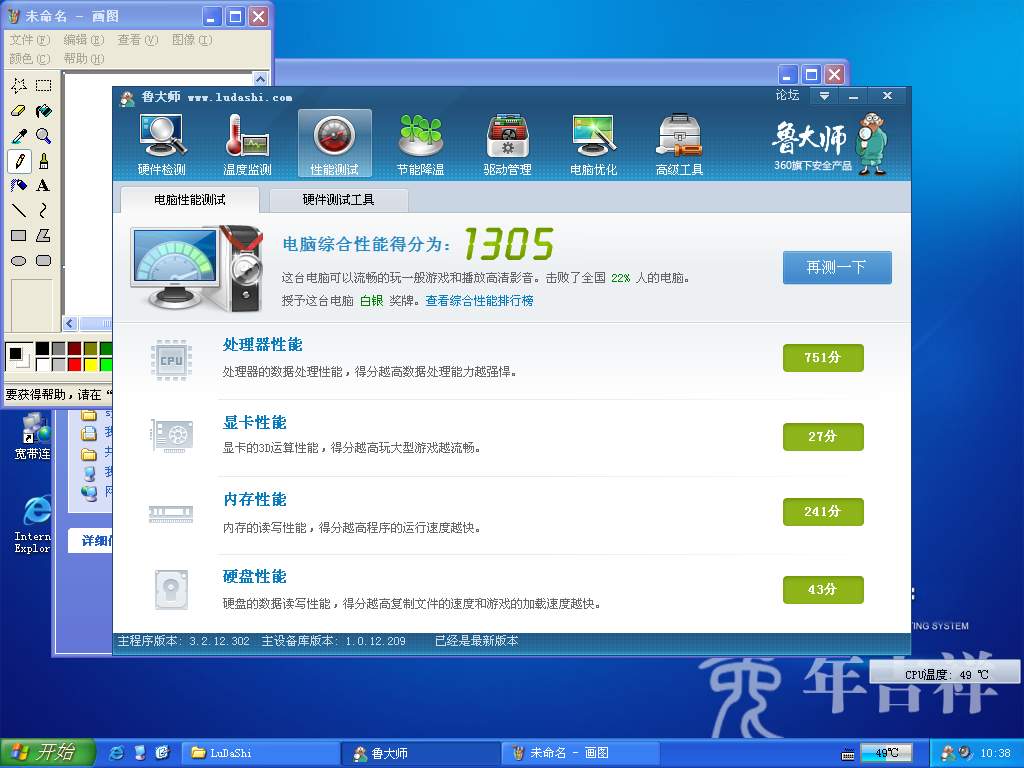Image resolution: width=1024 pixels, height=768 pixels.
Task: Switch to 硬件测试工具 tab
Action: (338, 200)
